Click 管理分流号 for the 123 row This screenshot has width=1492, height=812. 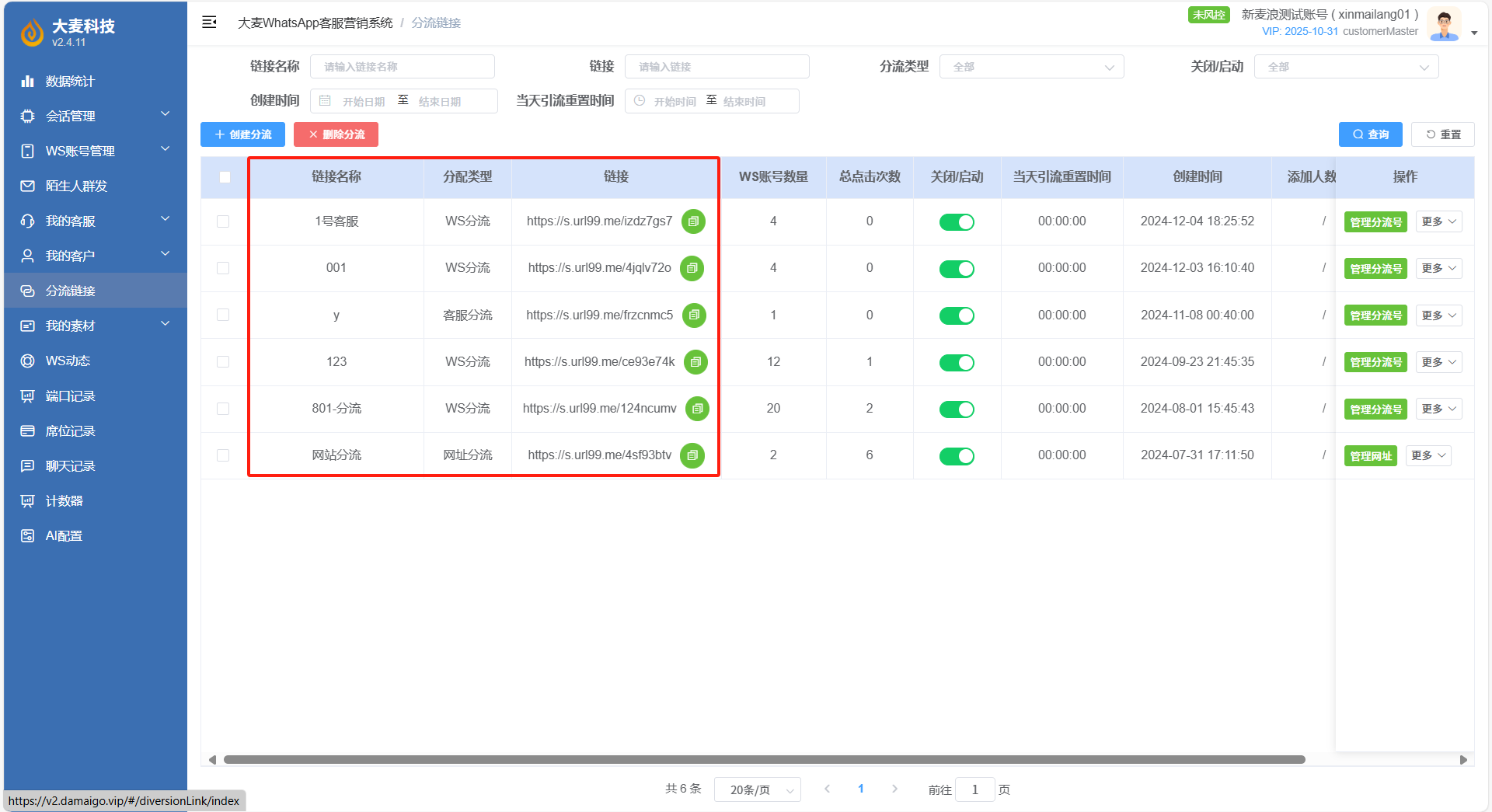(x=1375, y=362)
